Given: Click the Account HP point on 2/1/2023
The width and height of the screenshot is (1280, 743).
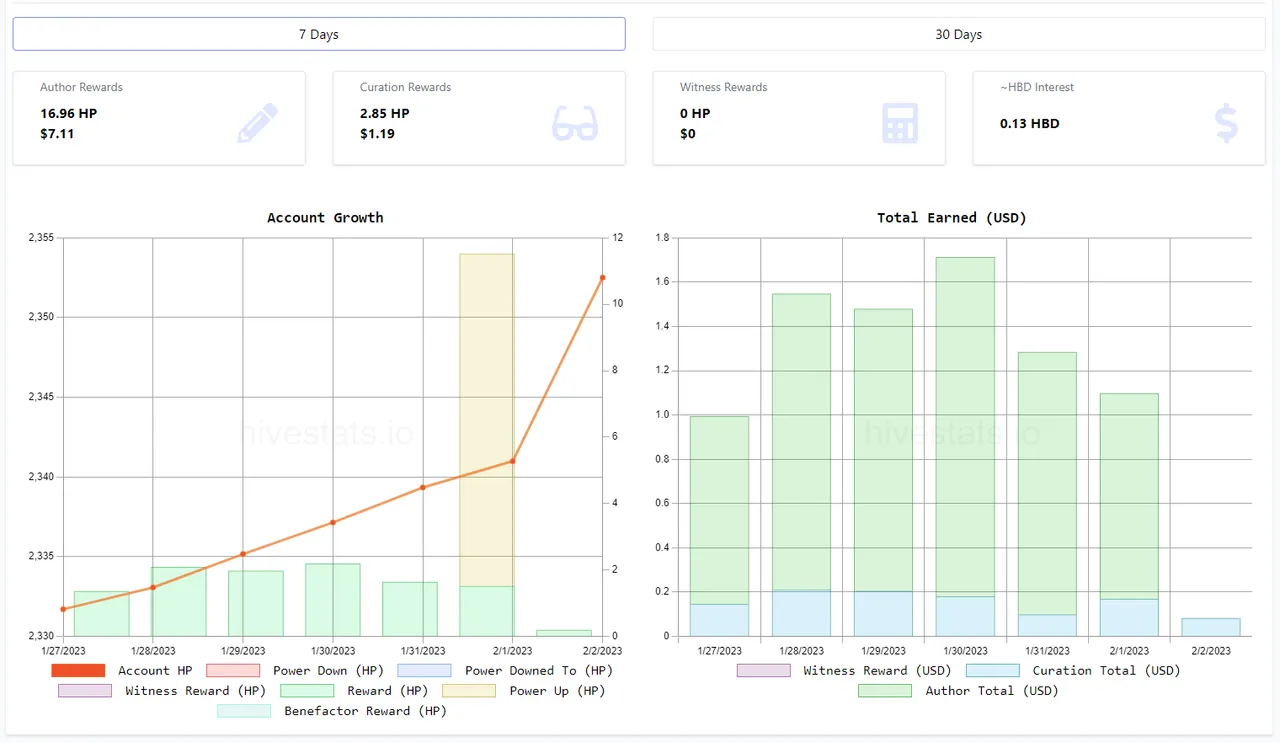Looking at the screenshot, I should coord(512,461).
